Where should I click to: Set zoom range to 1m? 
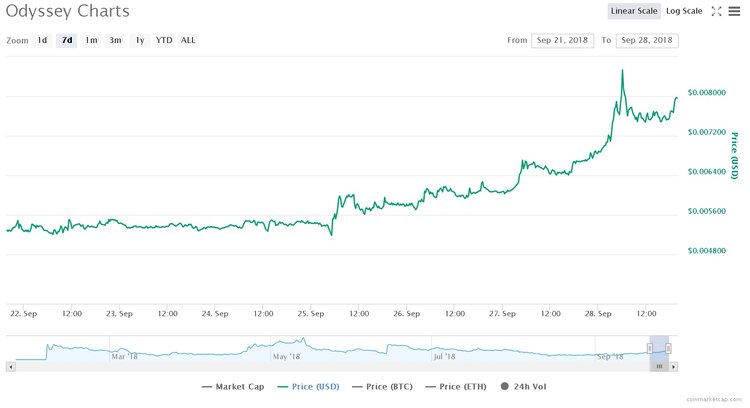91,40
